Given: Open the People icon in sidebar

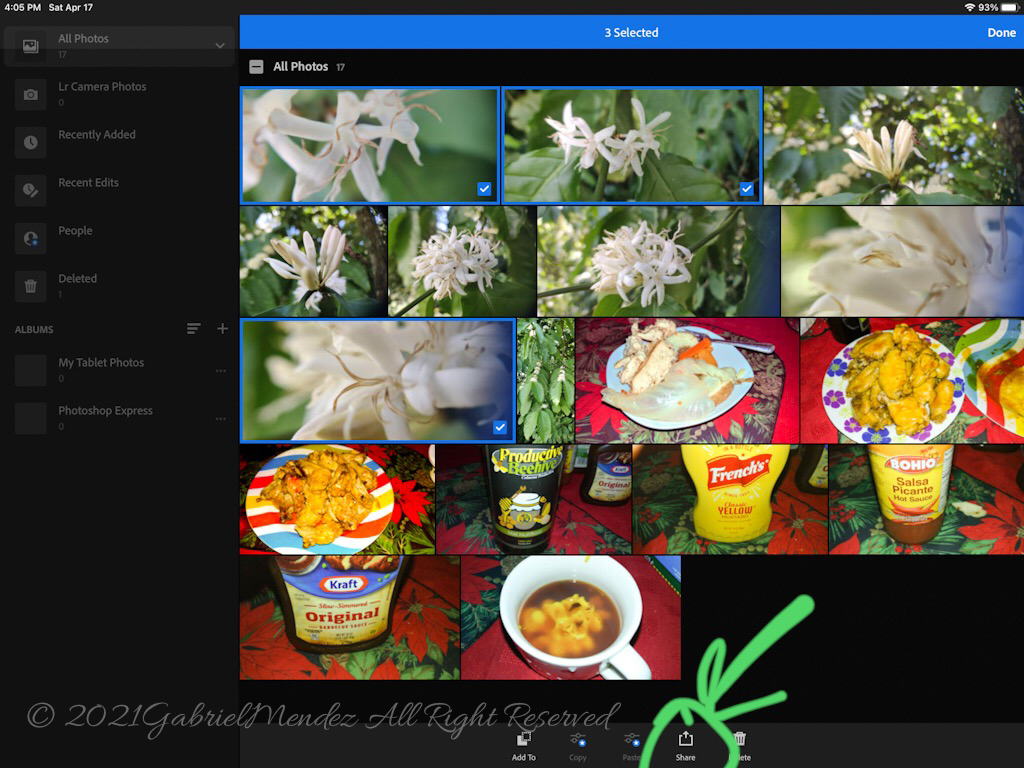Looking at the screenshot, I should 31,238.
